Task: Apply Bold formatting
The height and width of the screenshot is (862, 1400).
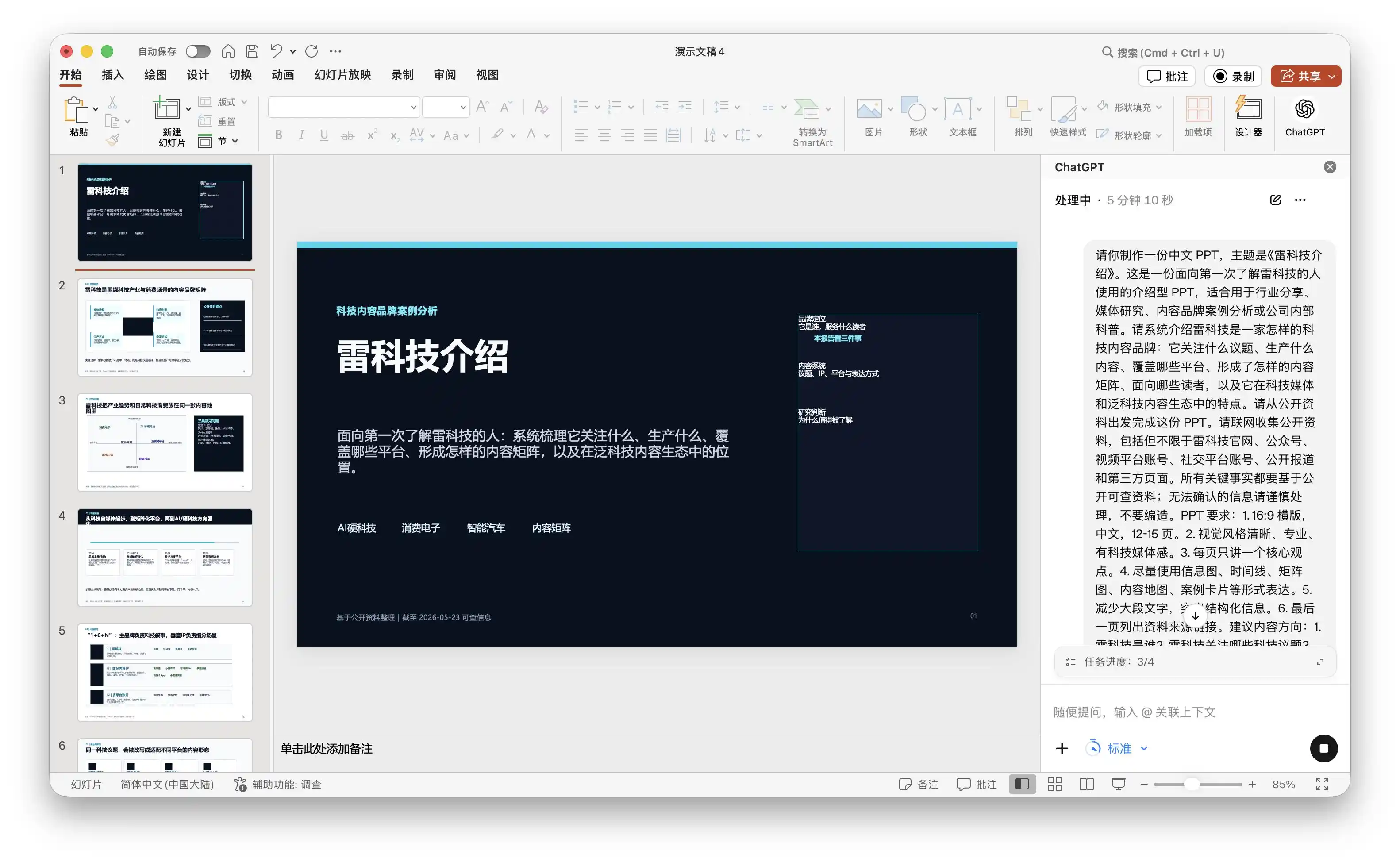Action: tap(279, 135)
